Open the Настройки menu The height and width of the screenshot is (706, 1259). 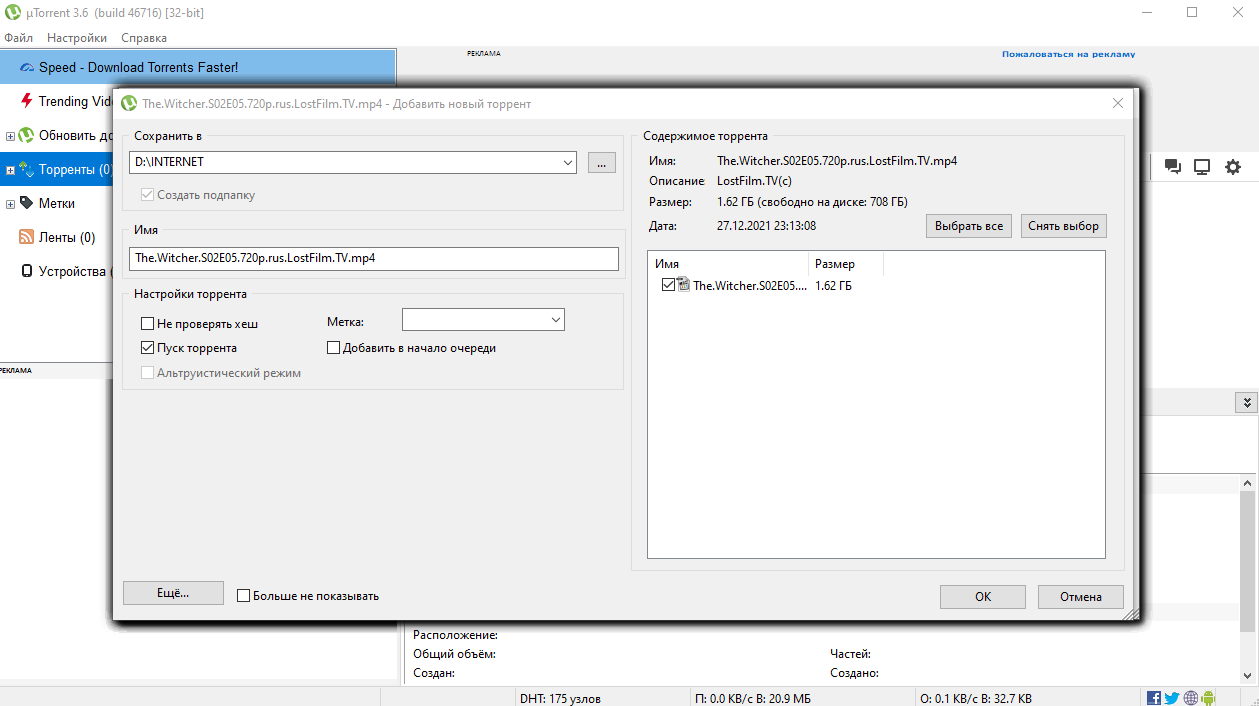click(x=77, y=38)
